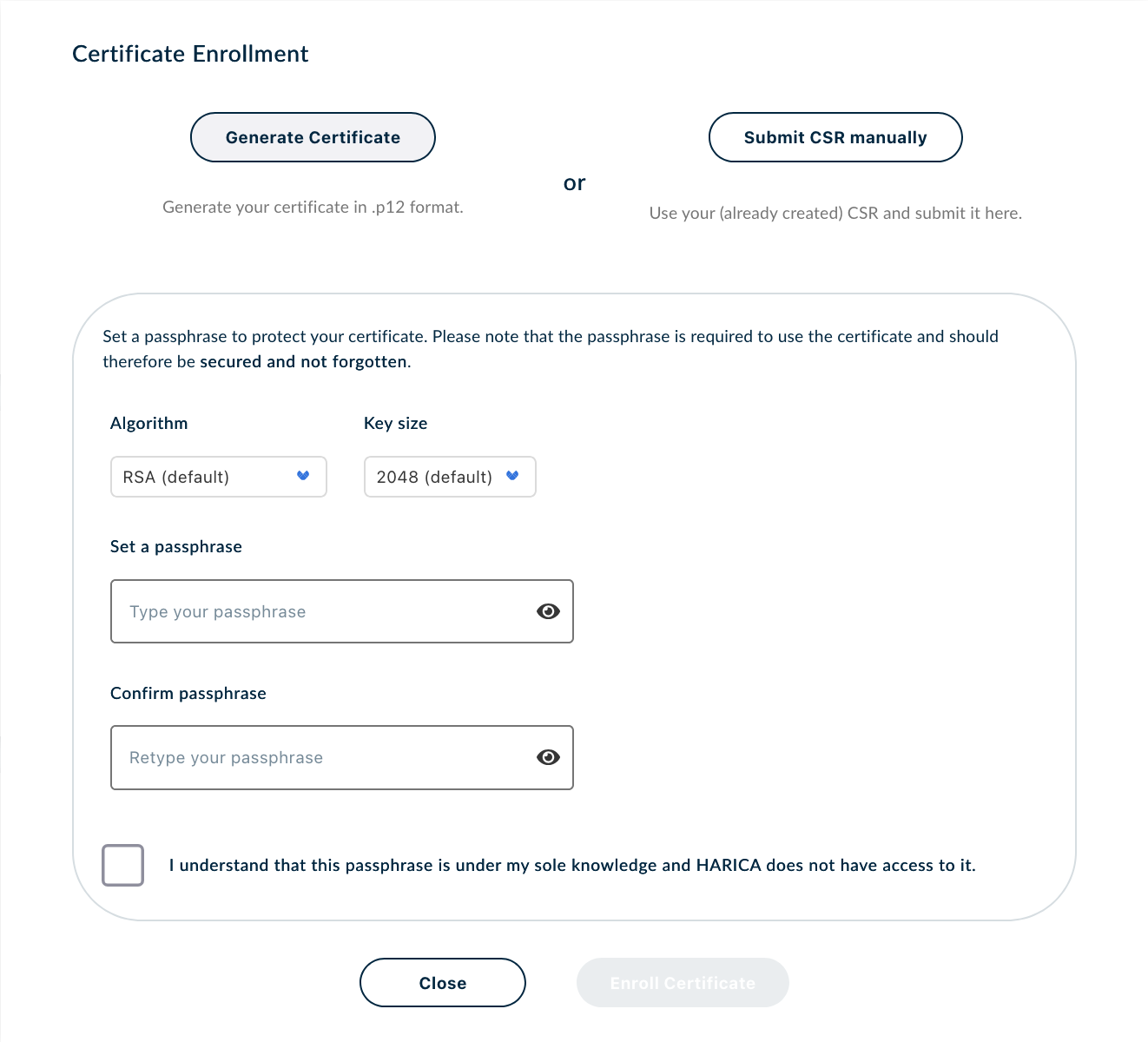Choose Submit CSR manually option
Viewport: 1148px width, 1042px height.
click(x=835, y=137)
